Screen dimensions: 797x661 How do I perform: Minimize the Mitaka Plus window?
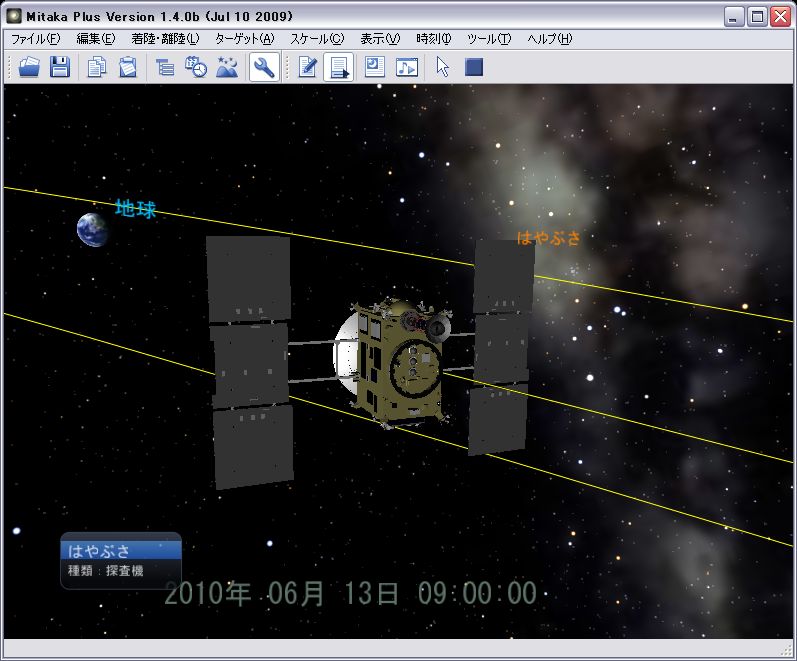coord(733,17)
